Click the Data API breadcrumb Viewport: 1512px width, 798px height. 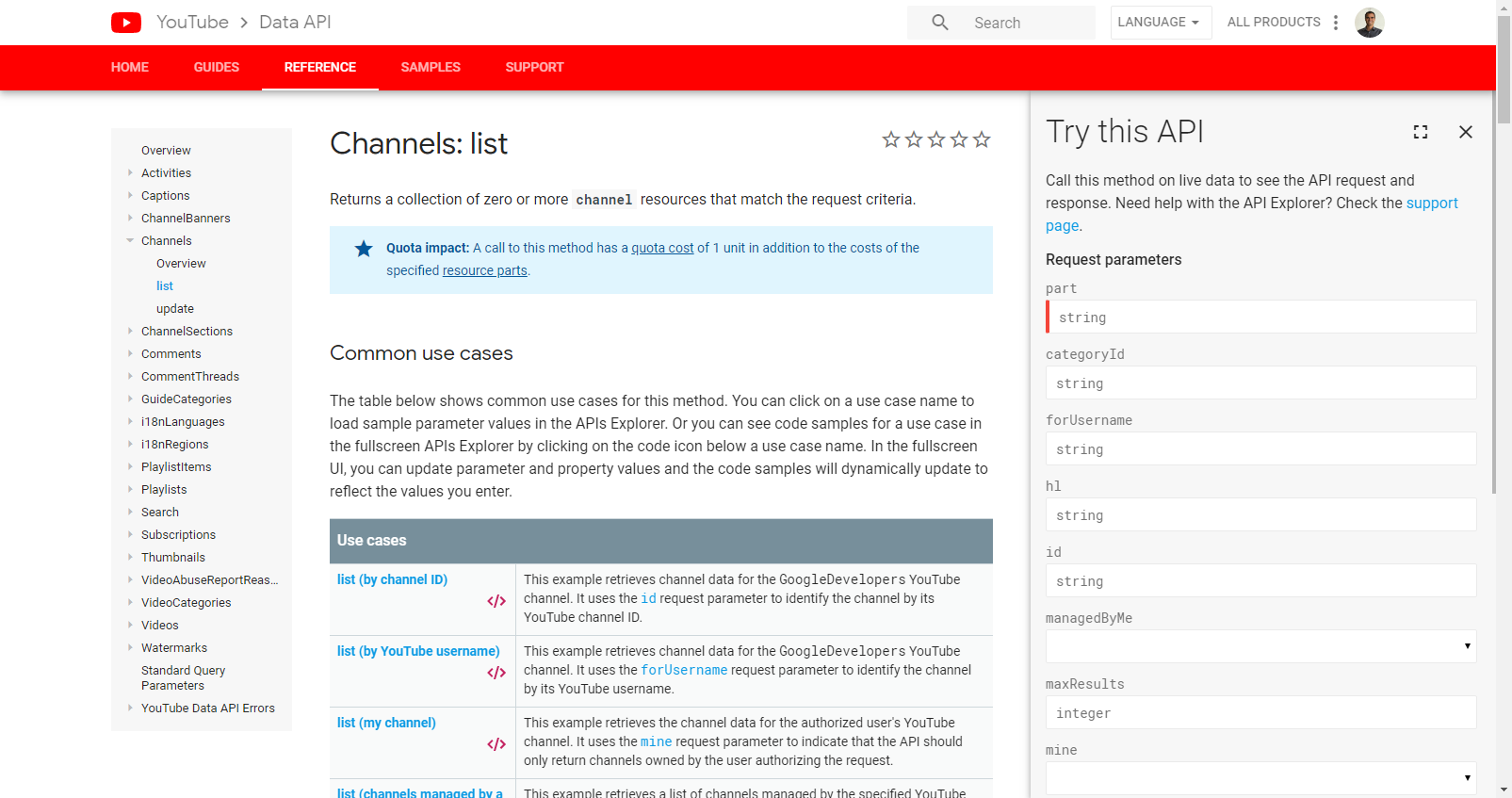tap(295, 23)
